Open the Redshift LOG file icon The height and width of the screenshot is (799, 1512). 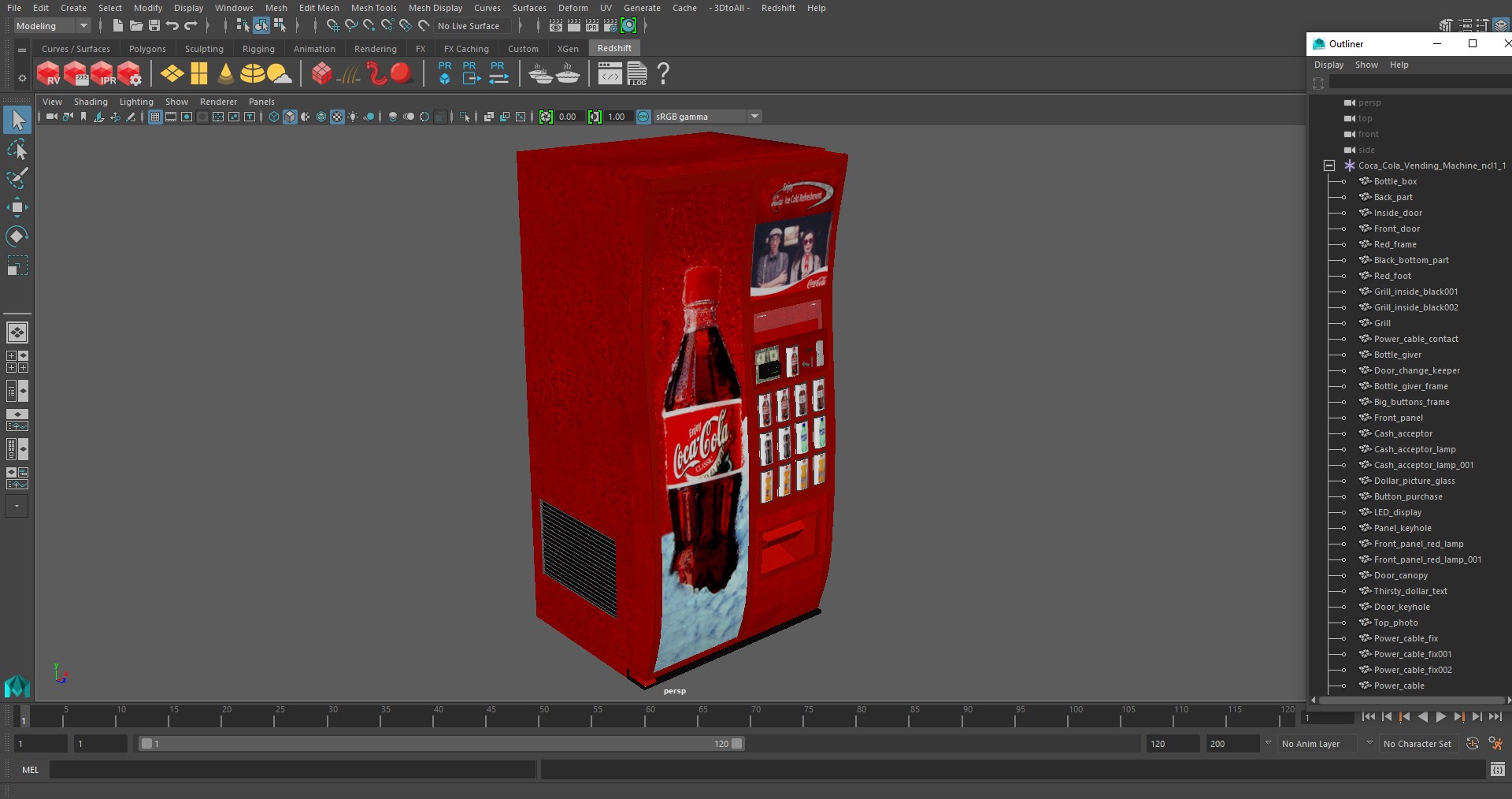pos(636,73)
